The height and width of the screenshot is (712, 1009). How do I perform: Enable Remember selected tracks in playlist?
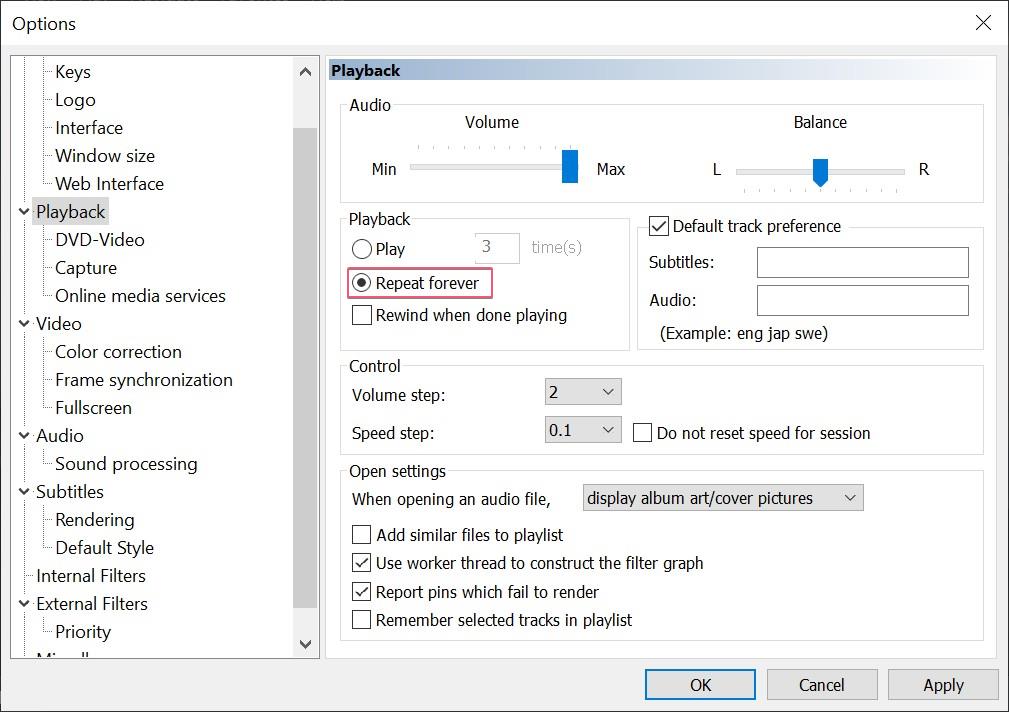pyautogui.click(x=361, y=620)
